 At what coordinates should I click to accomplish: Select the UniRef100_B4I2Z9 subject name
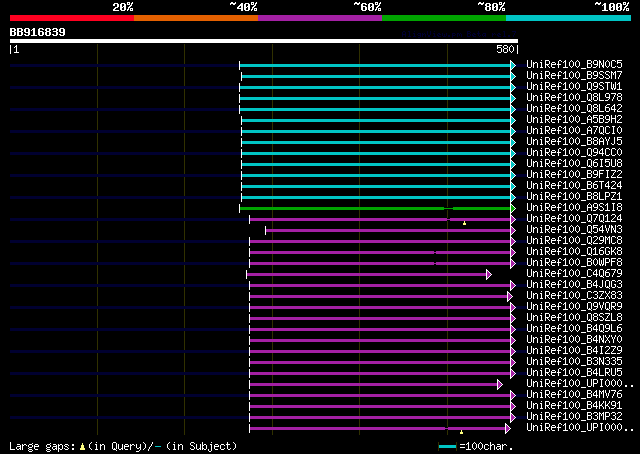(574, 351)
